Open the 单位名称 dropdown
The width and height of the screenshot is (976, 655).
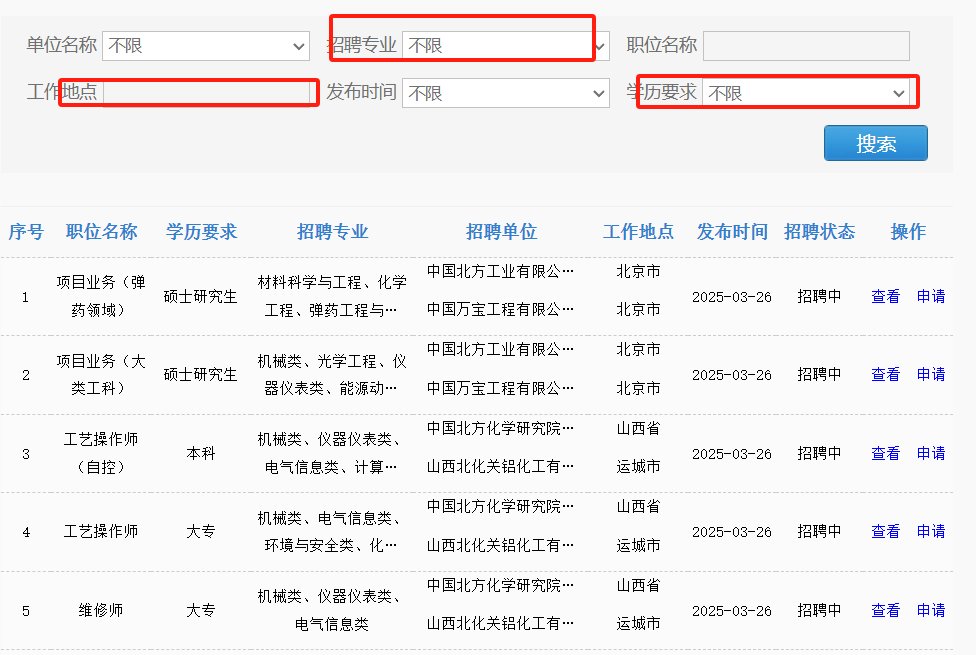205,46
